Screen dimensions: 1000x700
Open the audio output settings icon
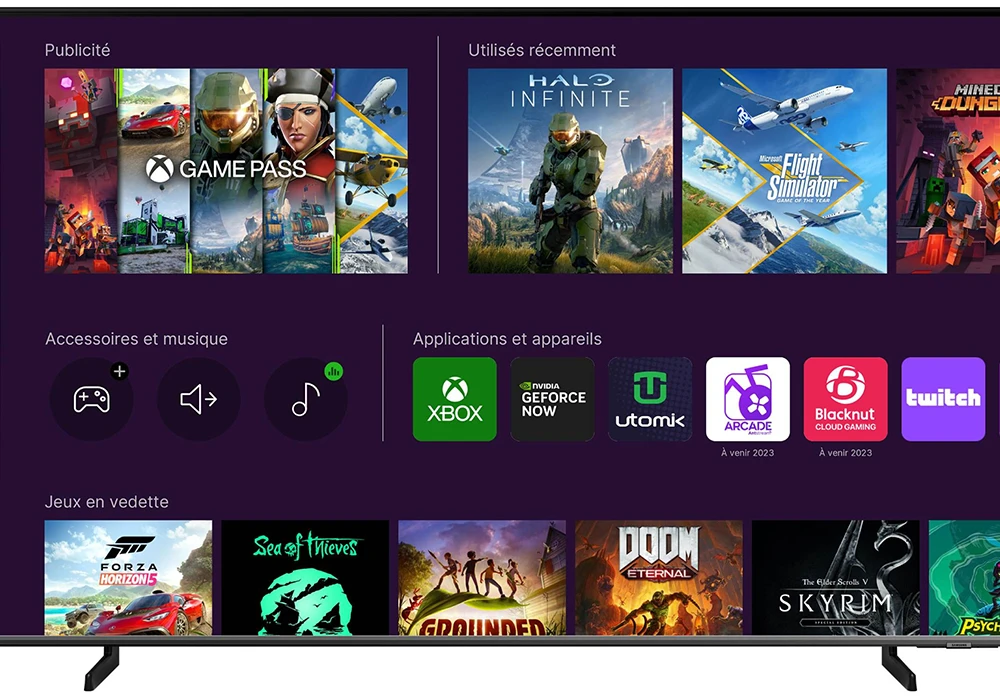198,400
